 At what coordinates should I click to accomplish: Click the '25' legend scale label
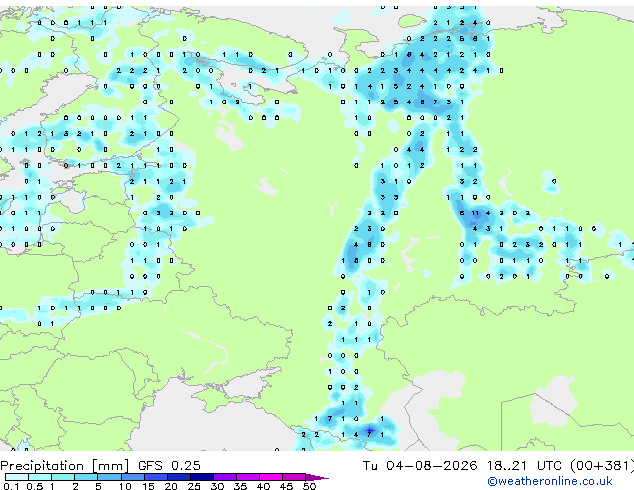pyautogui.click(x=194, y=486)
